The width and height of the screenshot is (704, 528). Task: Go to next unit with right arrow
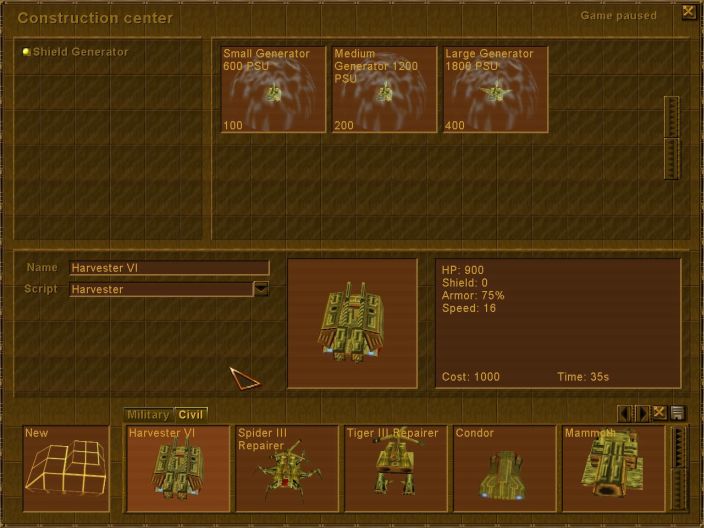pyautogui.click(x=642, y=413)
